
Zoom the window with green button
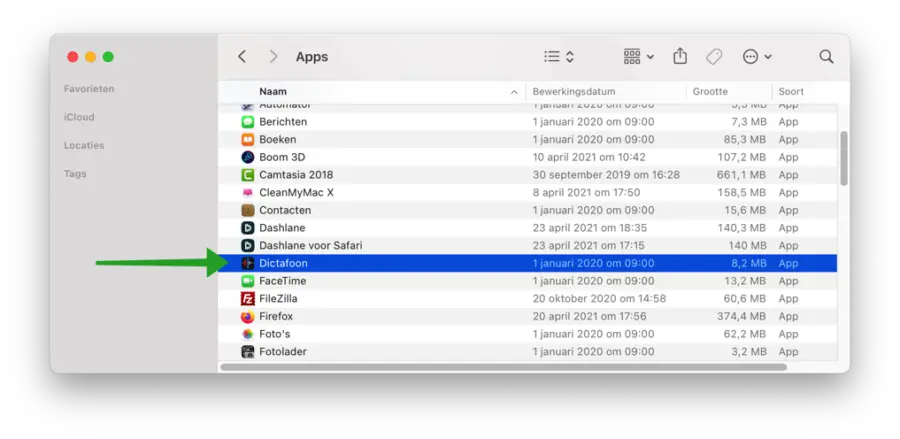coord(108,57)
